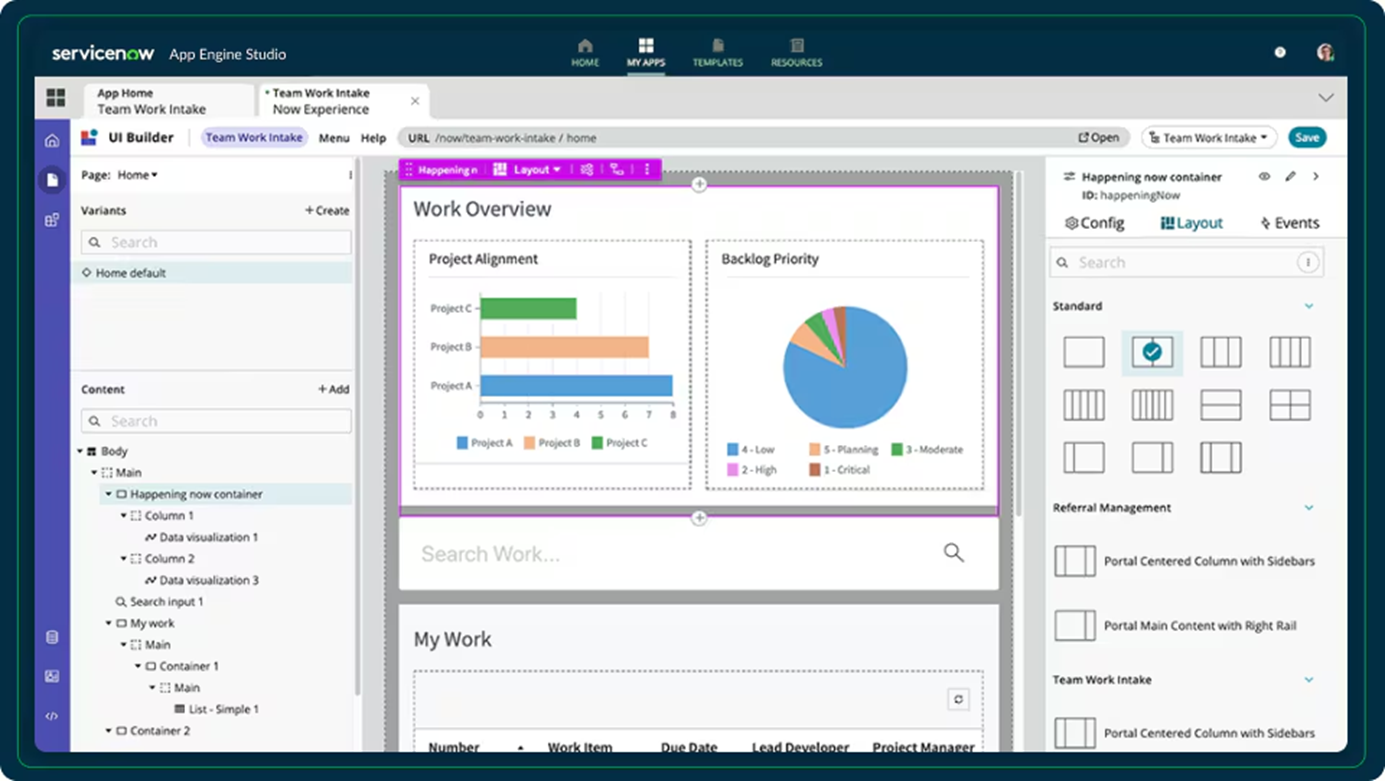Open the Menu item in UI Builder header
Screen dimensions: 1385x781
pos(334,137)
